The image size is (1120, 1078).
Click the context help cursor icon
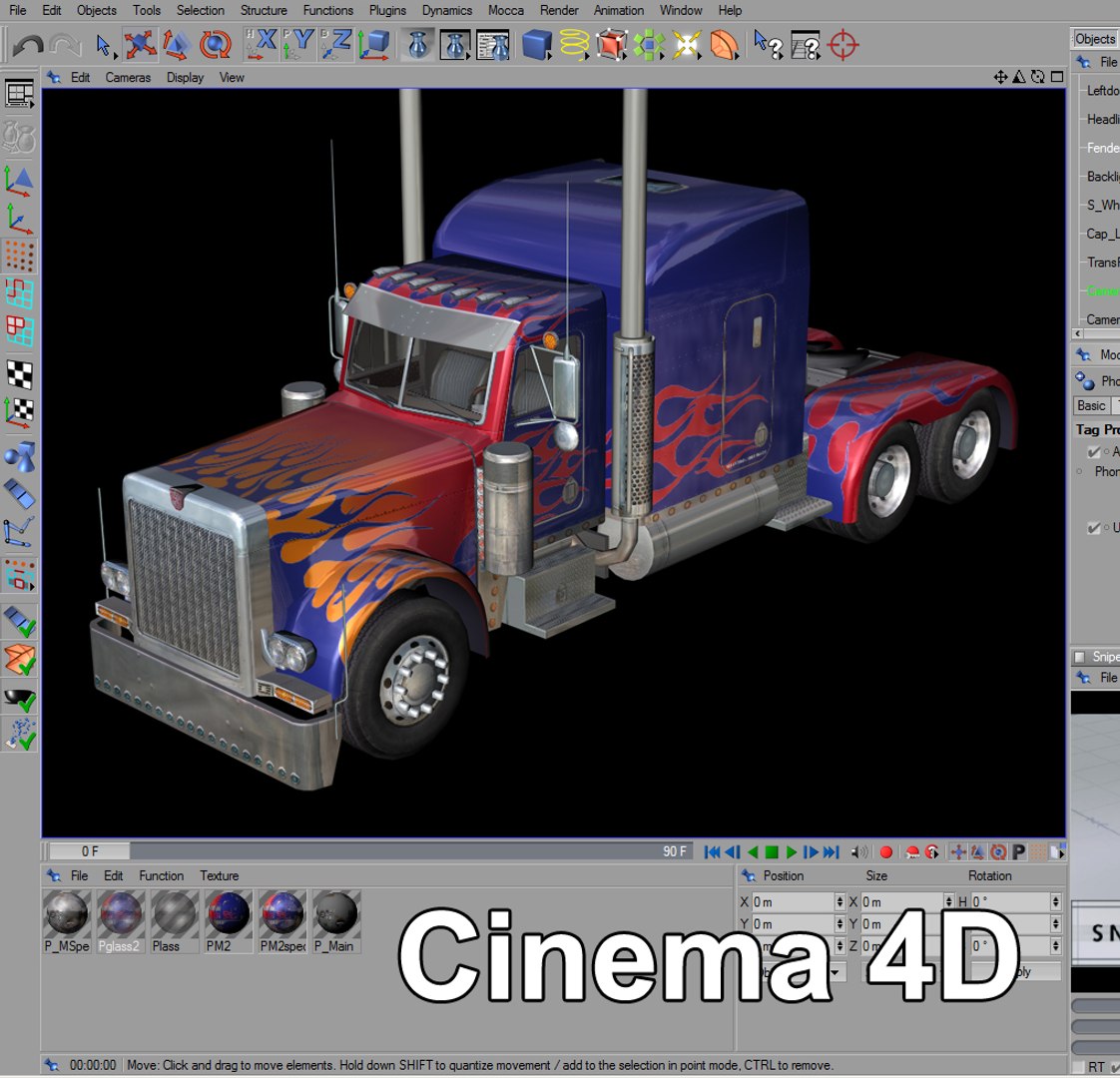pos(768,45)
